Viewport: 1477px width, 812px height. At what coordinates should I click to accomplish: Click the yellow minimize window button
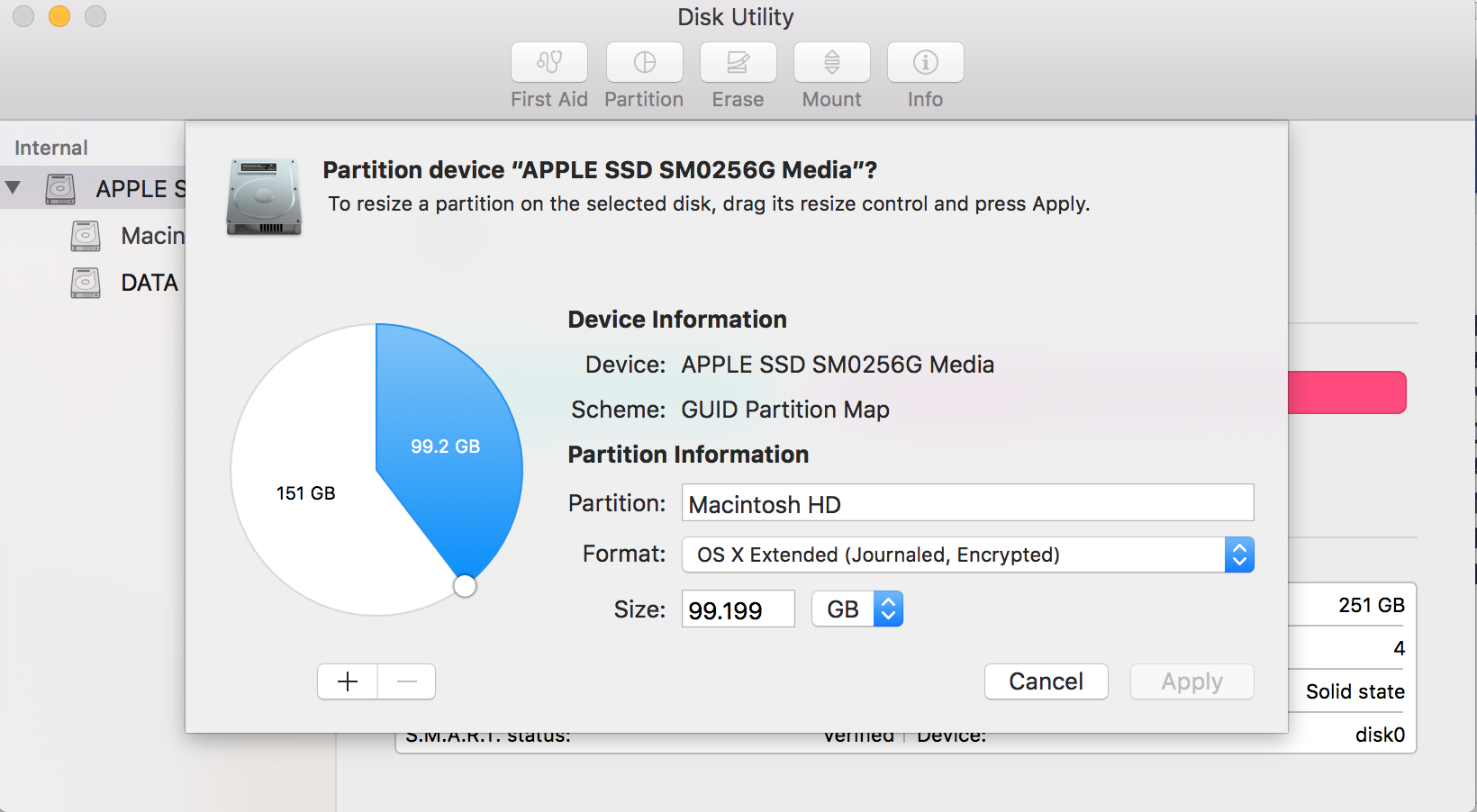point(59,16)
